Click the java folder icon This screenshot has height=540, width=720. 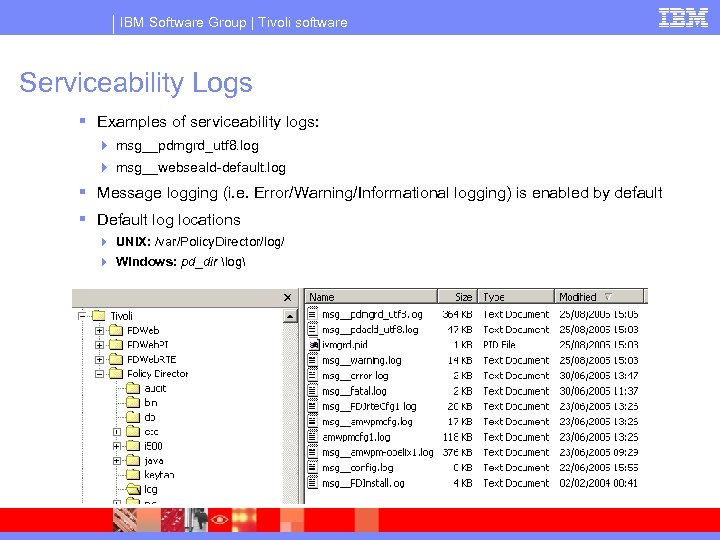(133, 460)
